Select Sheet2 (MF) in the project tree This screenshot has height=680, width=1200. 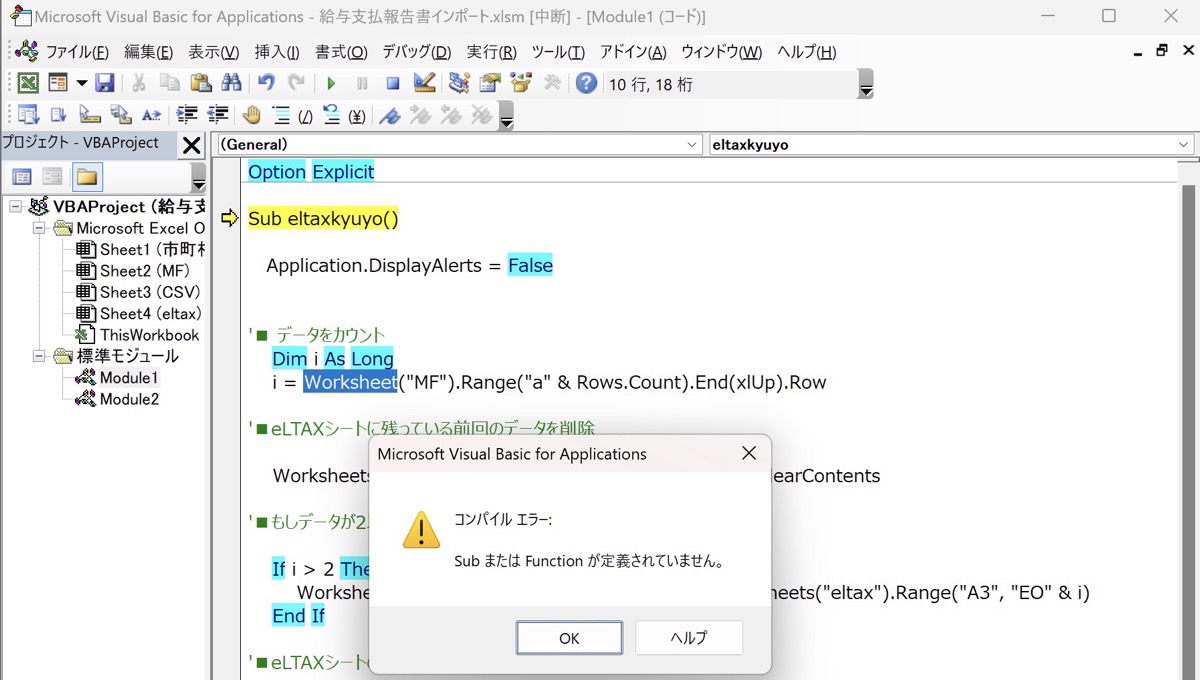144,270
